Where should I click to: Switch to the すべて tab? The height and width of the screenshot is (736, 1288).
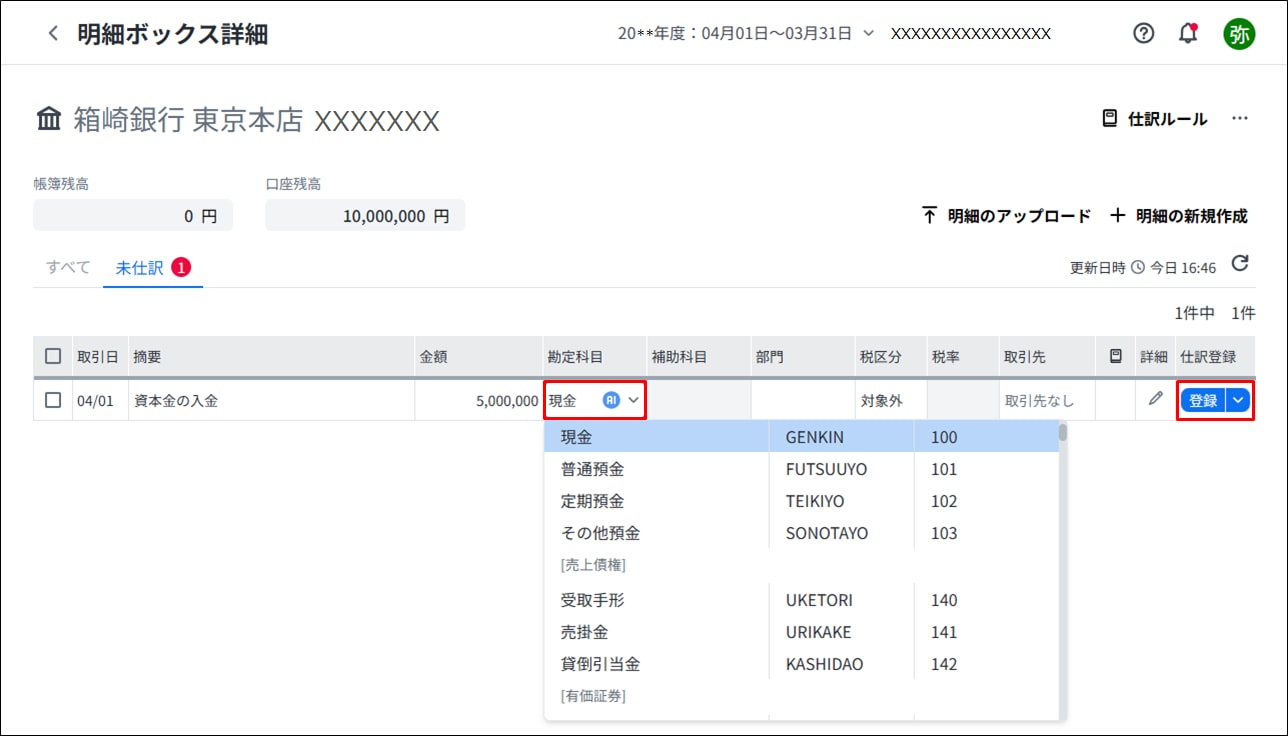coord(68,268)
